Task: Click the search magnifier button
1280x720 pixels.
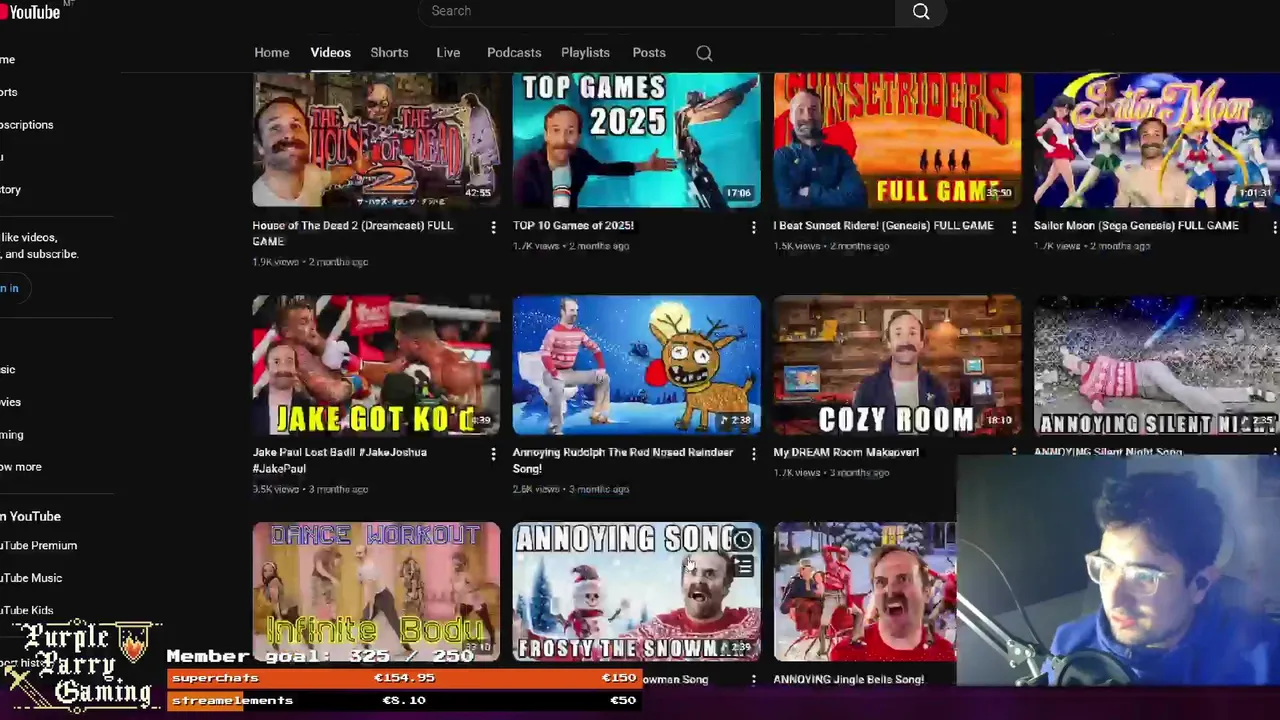Action: click(921, 12)
